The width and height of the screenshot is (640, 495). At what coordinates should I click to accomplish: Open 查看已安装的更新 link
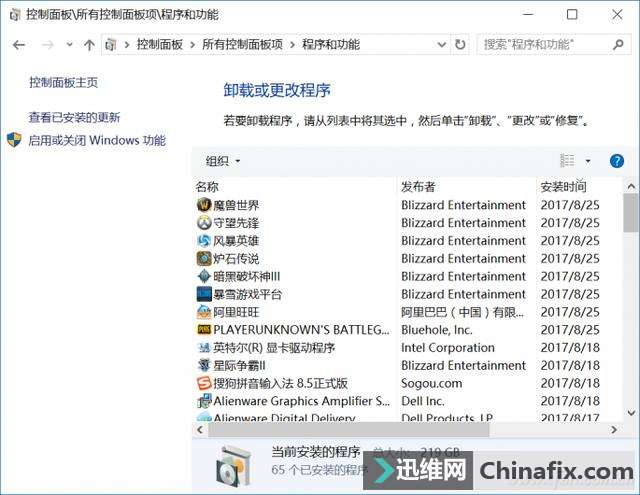pyautogui.click(x=74, y=118)
